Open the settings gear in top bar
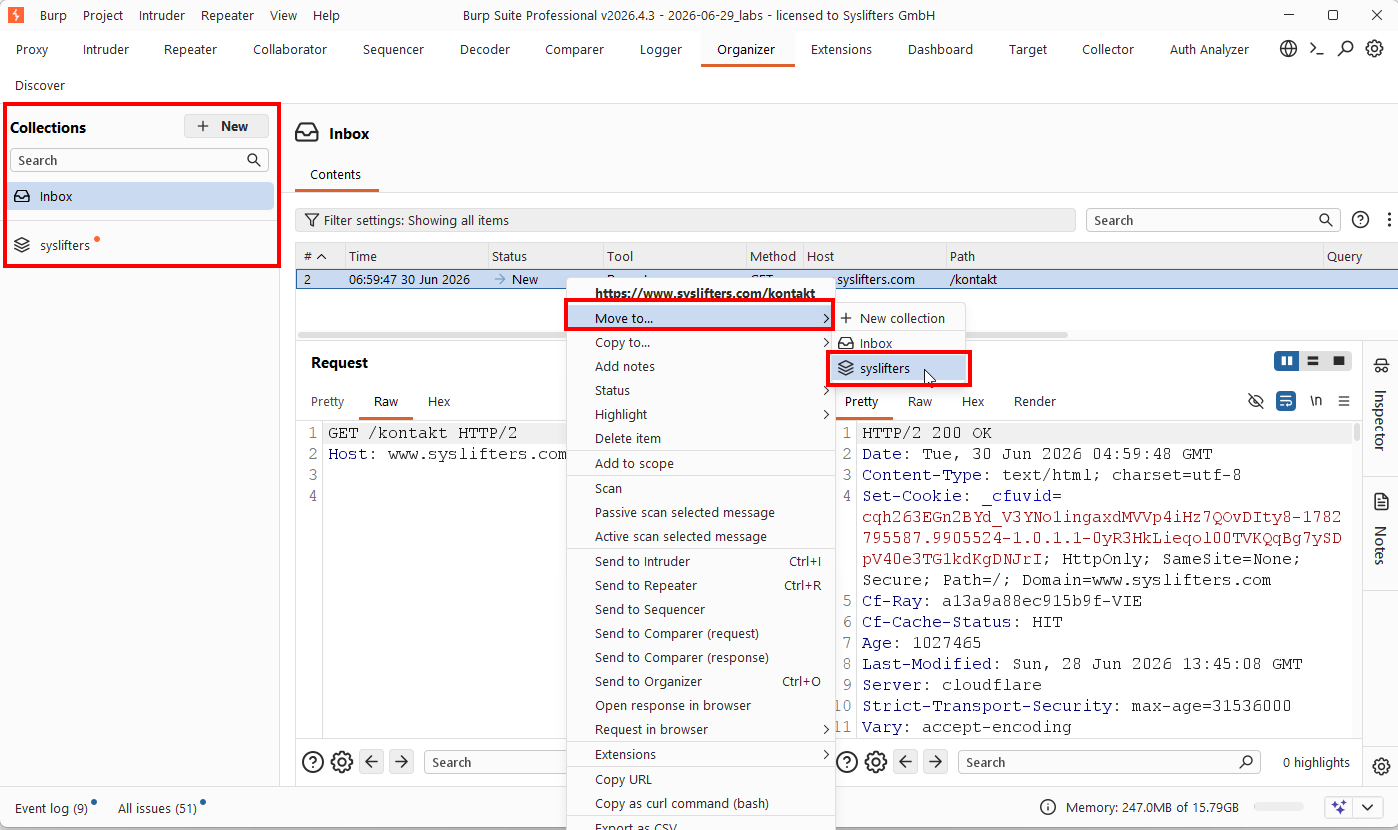 coord(1375,49)
